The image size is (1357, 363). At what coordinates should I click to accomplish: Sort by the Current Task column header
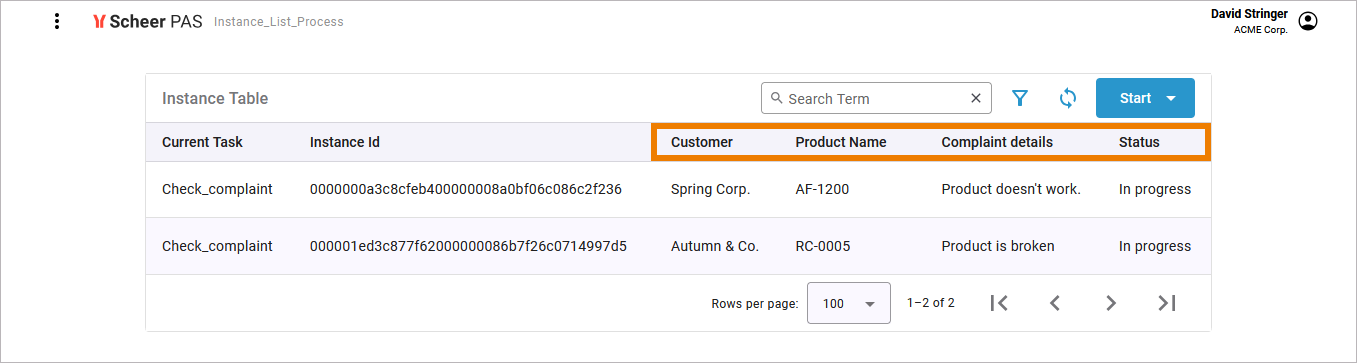click(x=202, y=142)
